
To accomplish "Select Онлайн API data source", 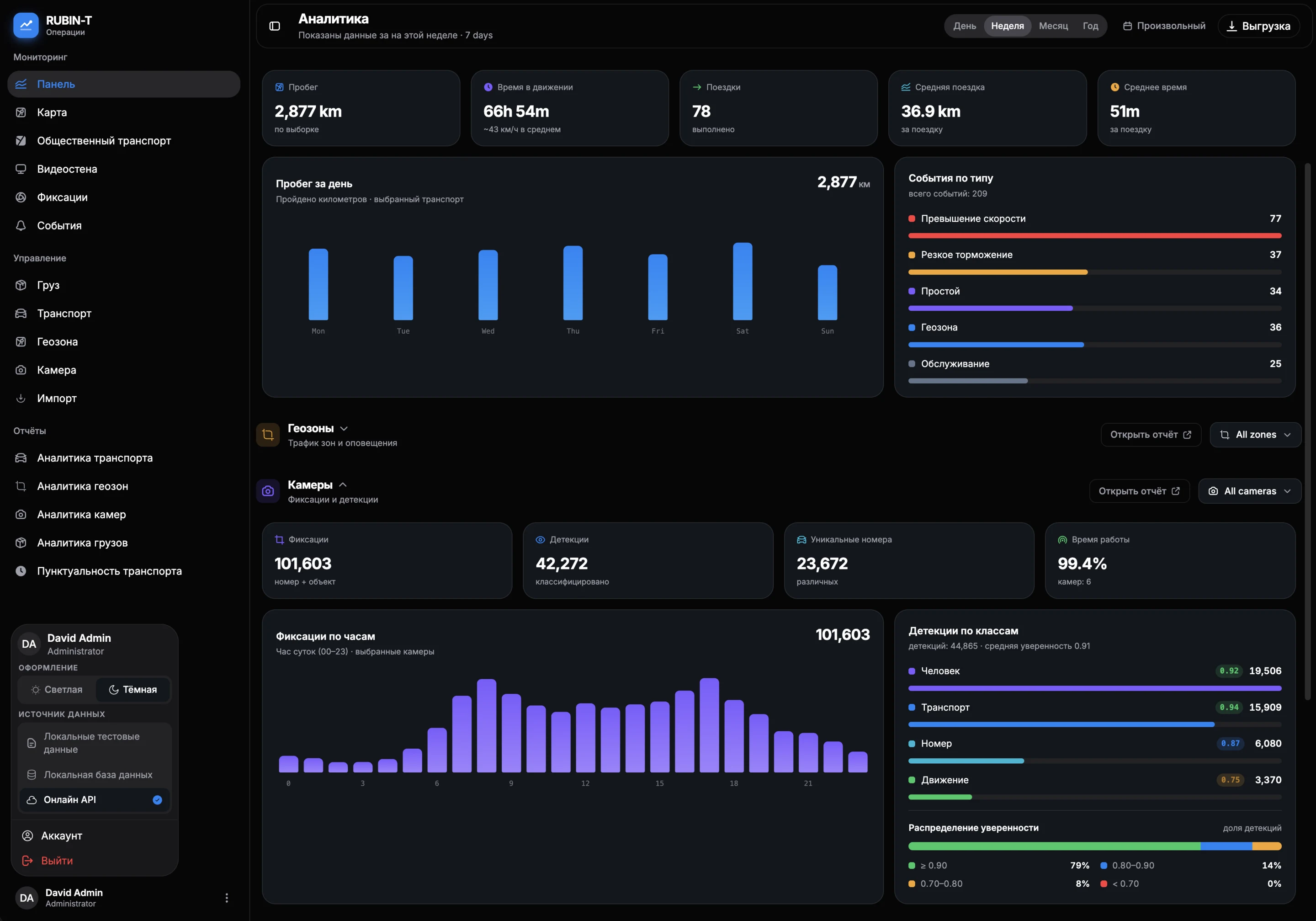I will (95, 799).
